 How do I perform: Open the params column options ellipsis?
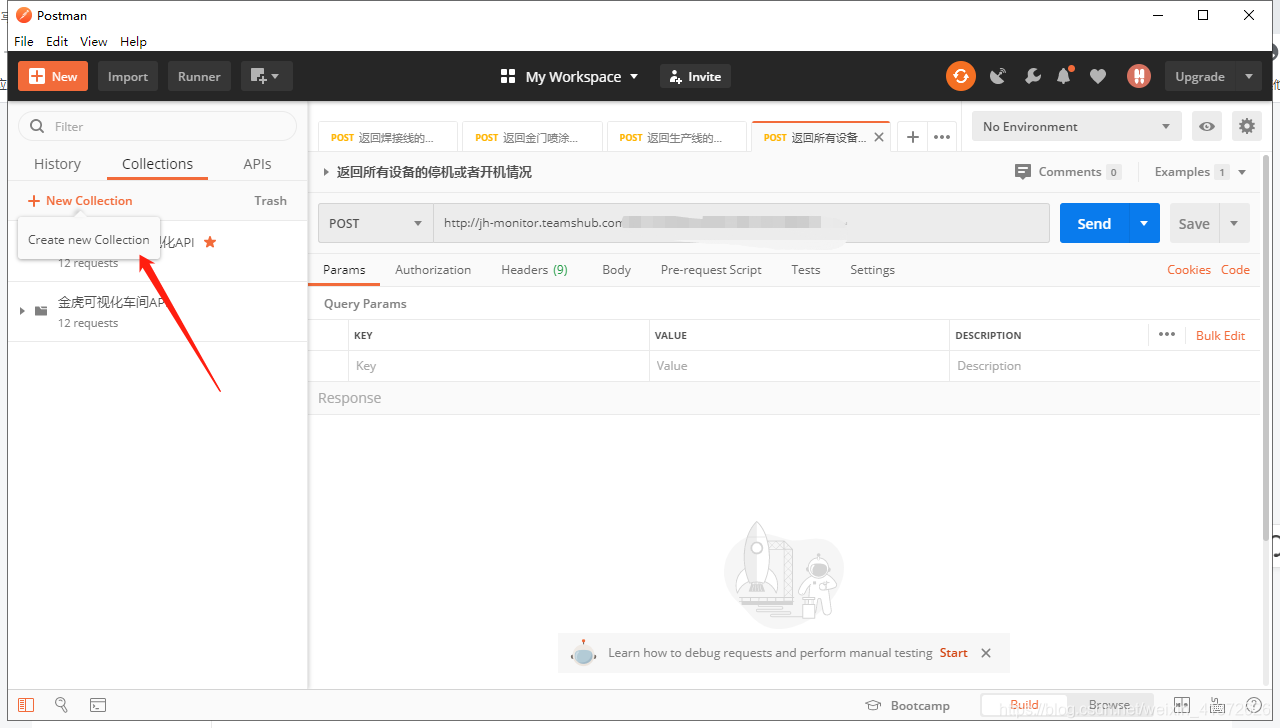[x=1167, y=335]
